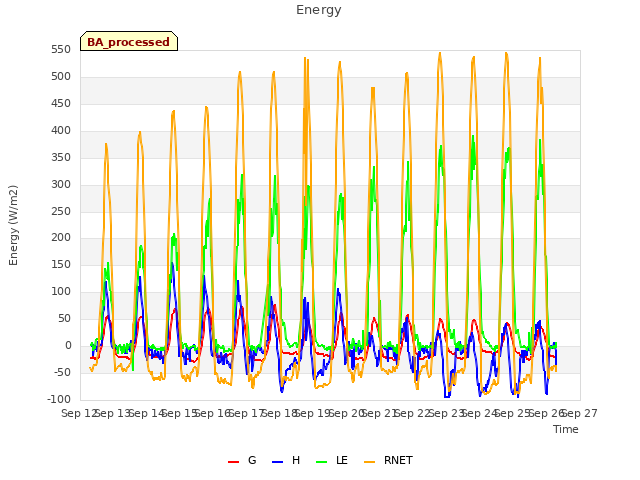The width and height of the screenshot is (640, 480).
Task: Click the 100 y-axis tick label
Action: click(x=61, y=291)
